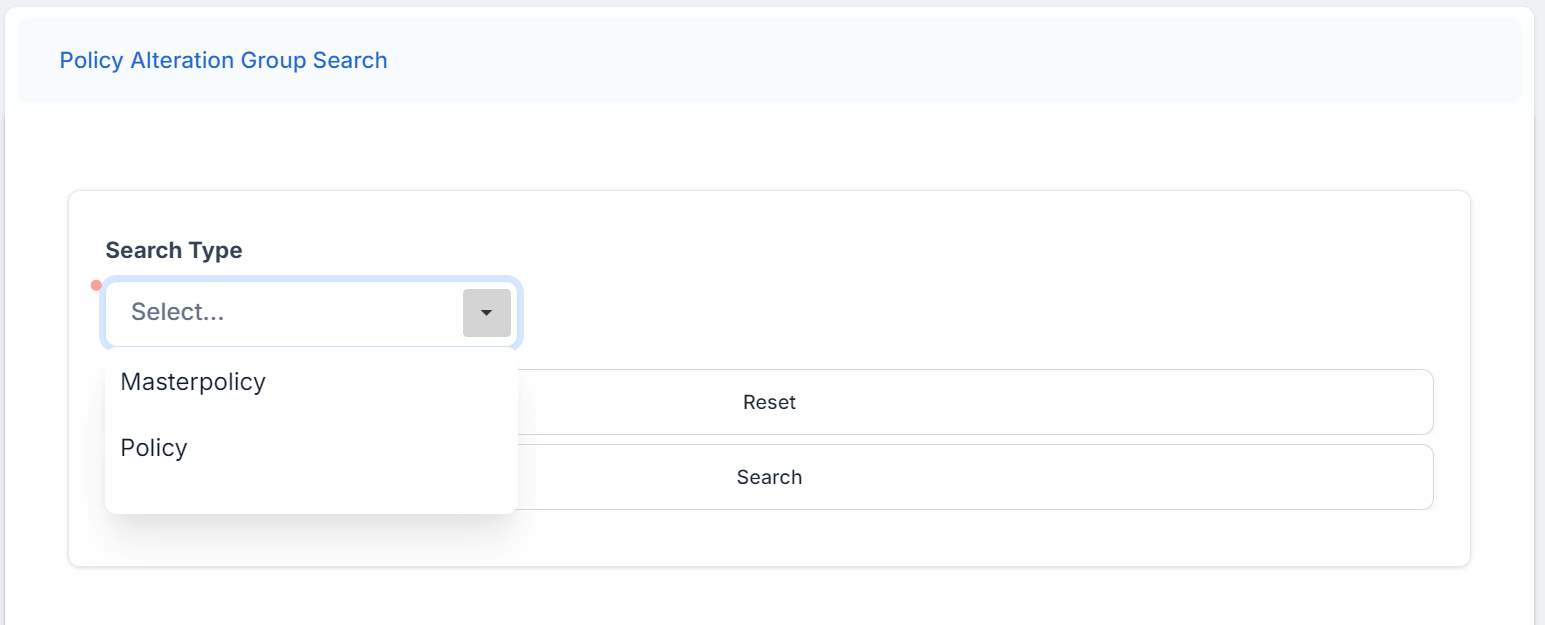1545x625 pixels.
Task: Click the dropdown caret arrow icon
Action: click(x=487, y=313)
